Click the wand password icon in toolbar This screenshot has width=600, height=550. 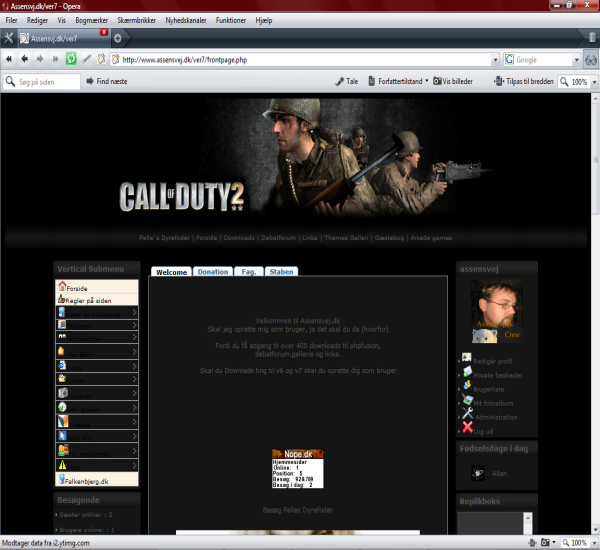point(87,59)
